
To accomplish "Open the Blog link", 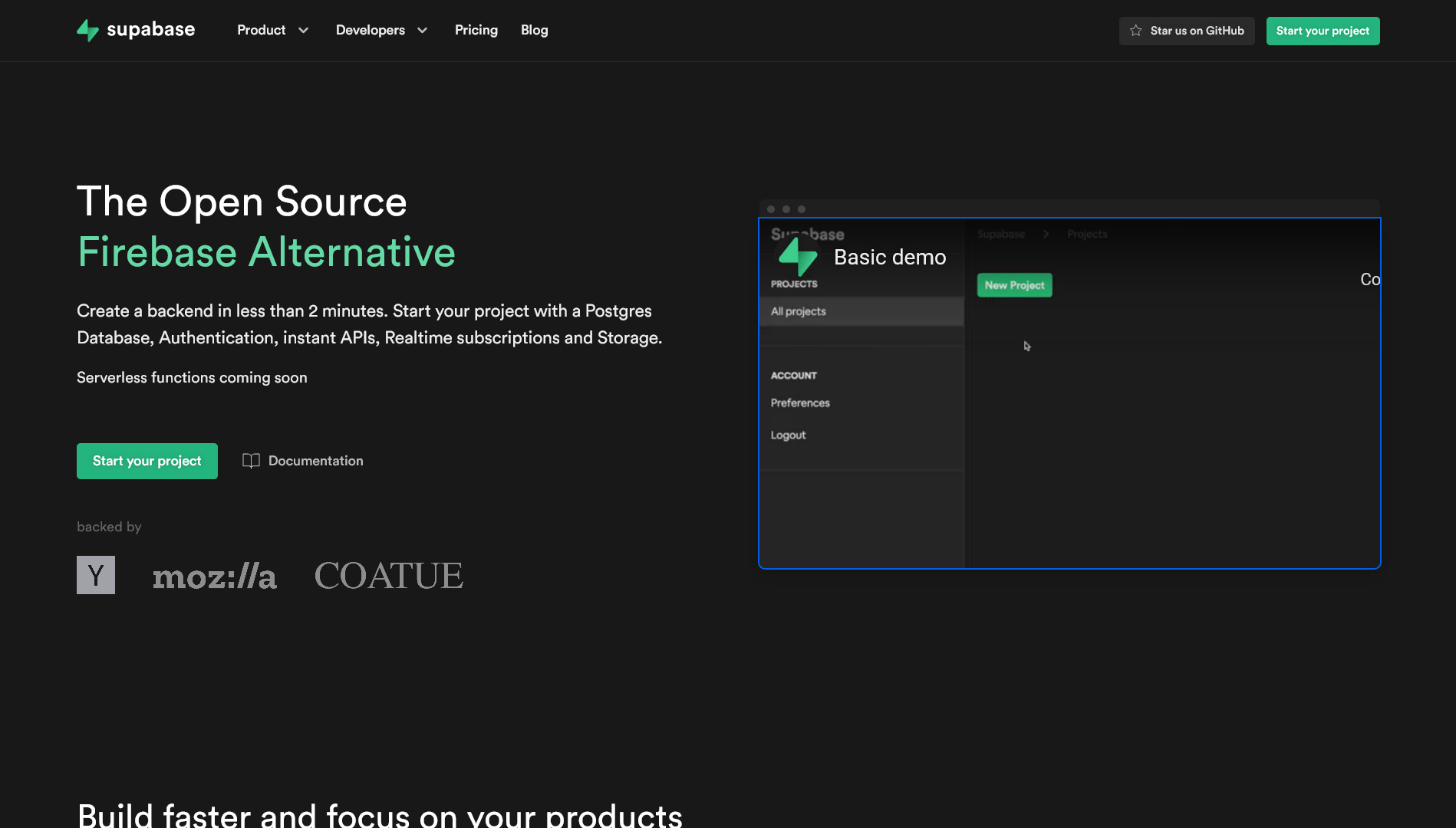I will tap(535, 30).
